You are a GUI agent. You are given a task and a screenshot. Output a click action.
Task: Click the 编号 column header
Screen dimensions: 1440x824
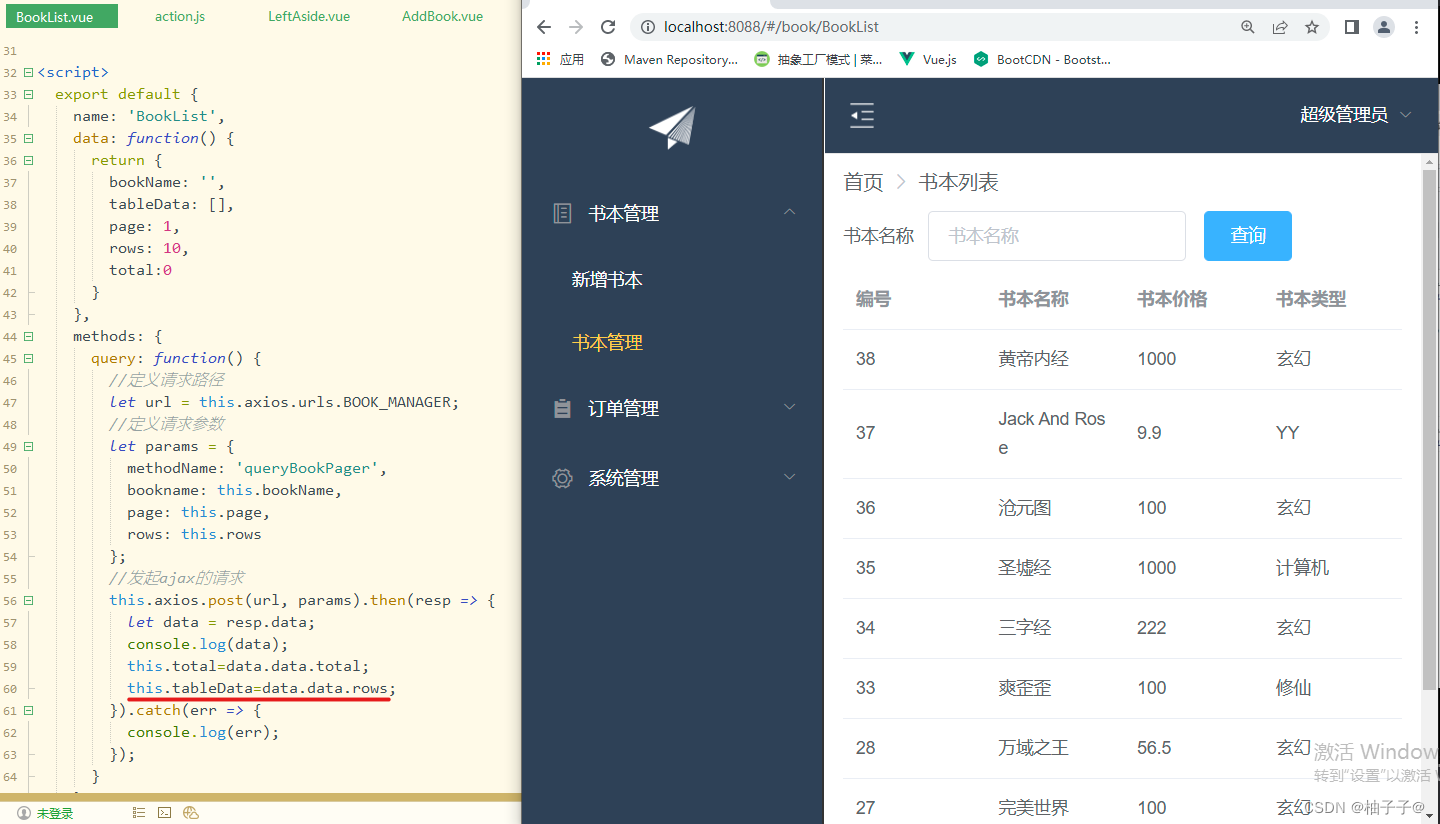tap(873, 299)
